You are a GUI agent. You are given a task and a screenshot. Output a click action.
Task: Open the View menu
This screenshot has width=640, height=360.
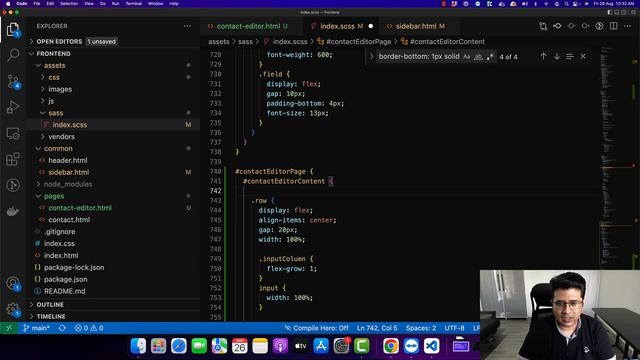(88, 4)
